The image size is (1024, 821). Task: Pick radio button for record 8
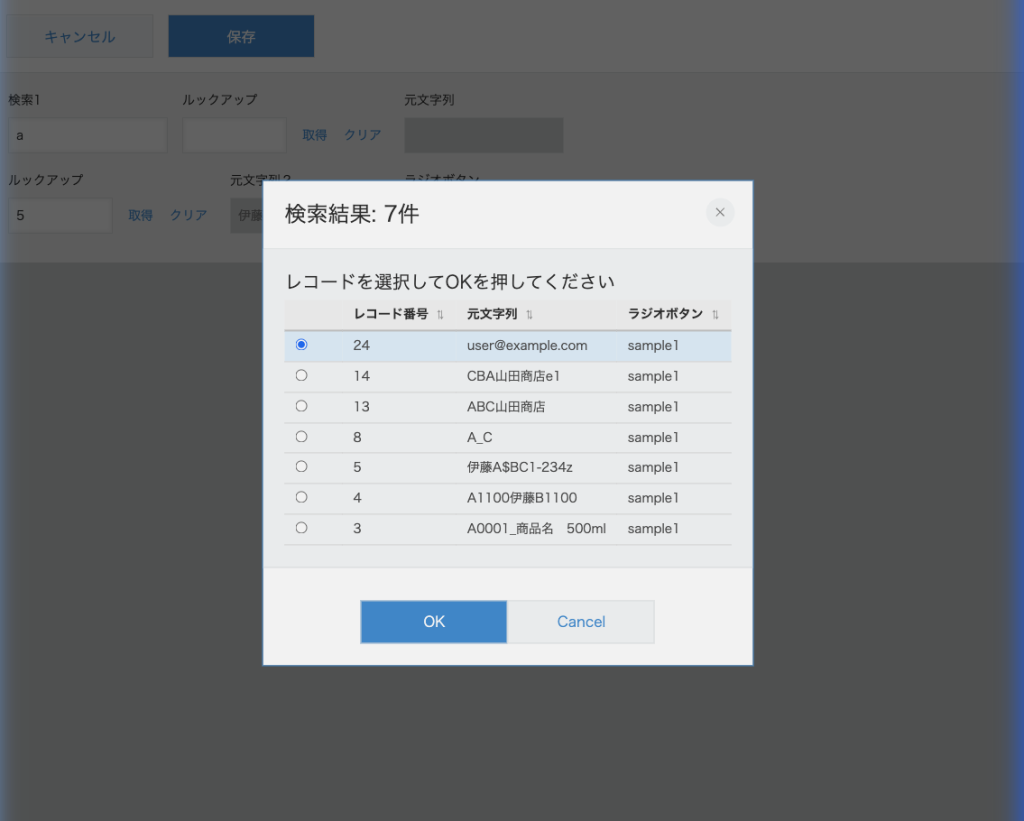pyautogui.click(x=302, y=437)
